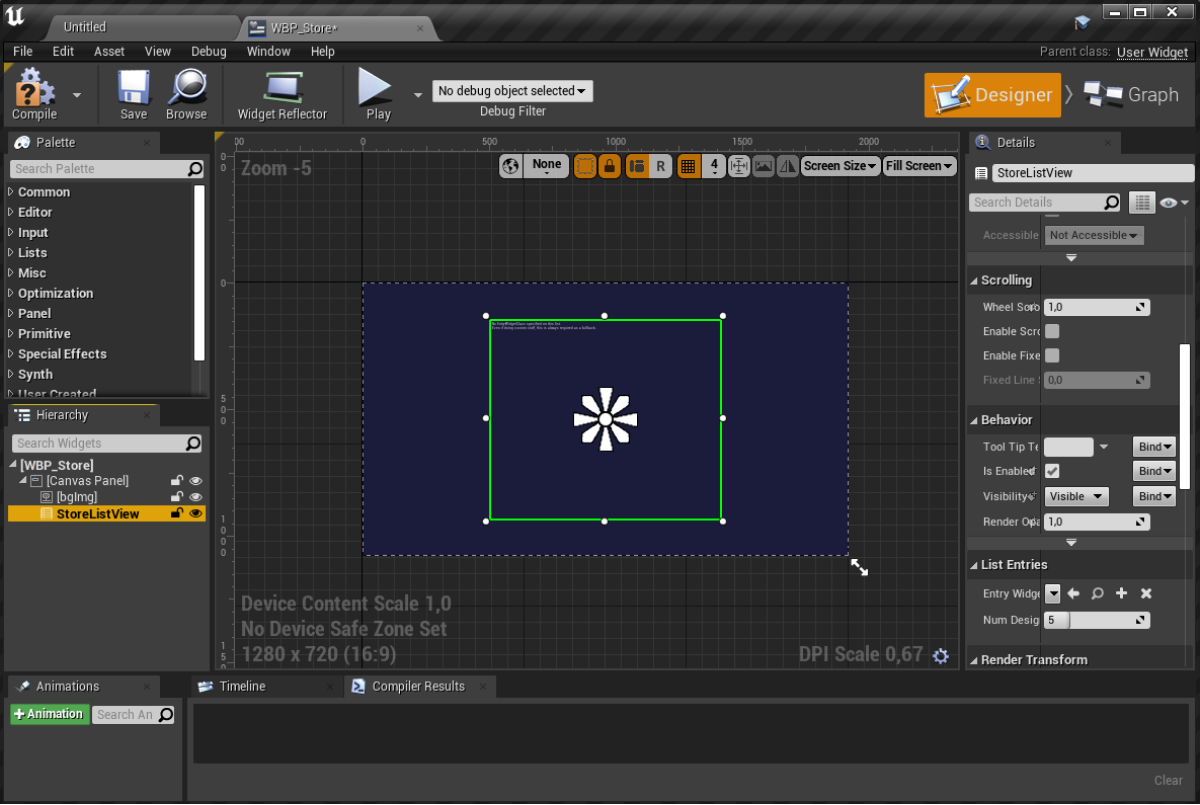The image size is (1200, 805).
Task: Click the green Animation add button
Action: tap(48, 714)
